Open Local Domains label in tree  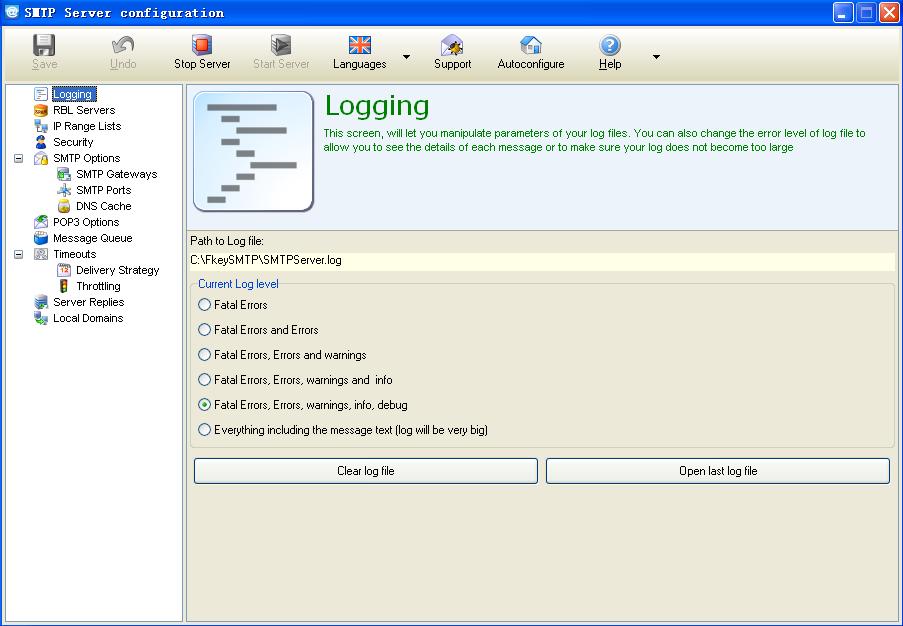pyautogui.click(x=88, y=318)
